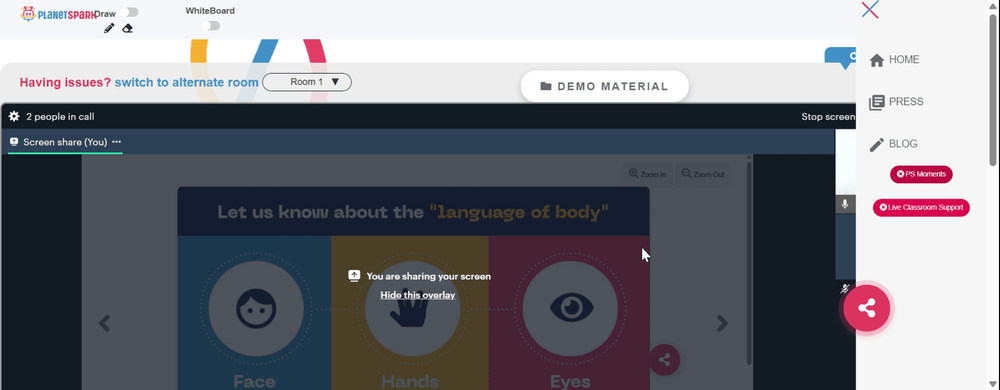Dismiss the Live Classroom Support badge
Viewport: 1000px width, 390px height.
(883, 207)
